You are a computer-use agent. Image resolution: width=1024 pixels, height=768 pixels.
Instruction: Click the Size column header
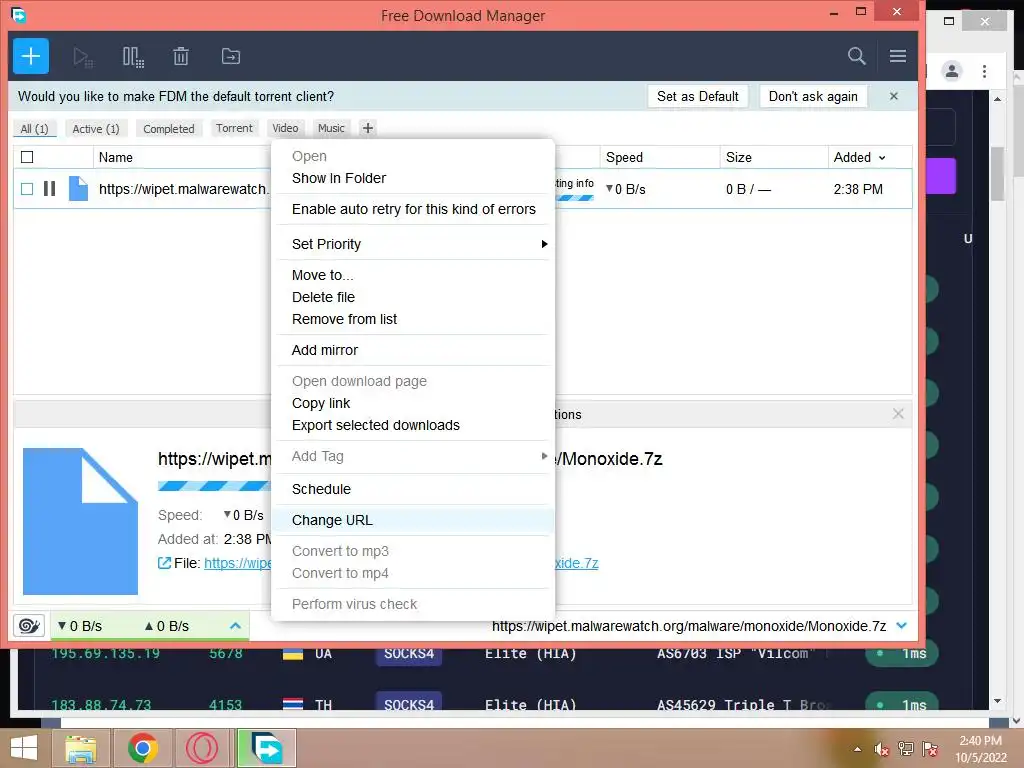tap(739, 157)
